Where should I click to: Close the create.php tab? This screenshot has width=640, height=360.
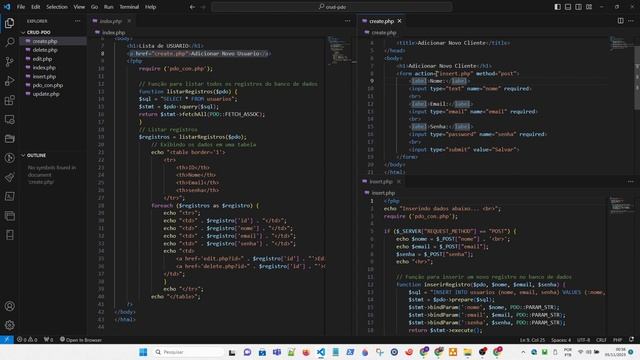(400, 21)
